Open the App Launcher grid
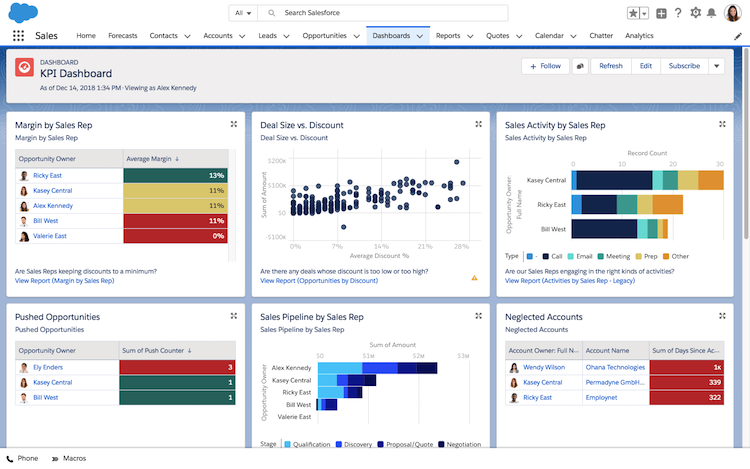Viewport: 750px width, 469px height. tap(18, 36)
